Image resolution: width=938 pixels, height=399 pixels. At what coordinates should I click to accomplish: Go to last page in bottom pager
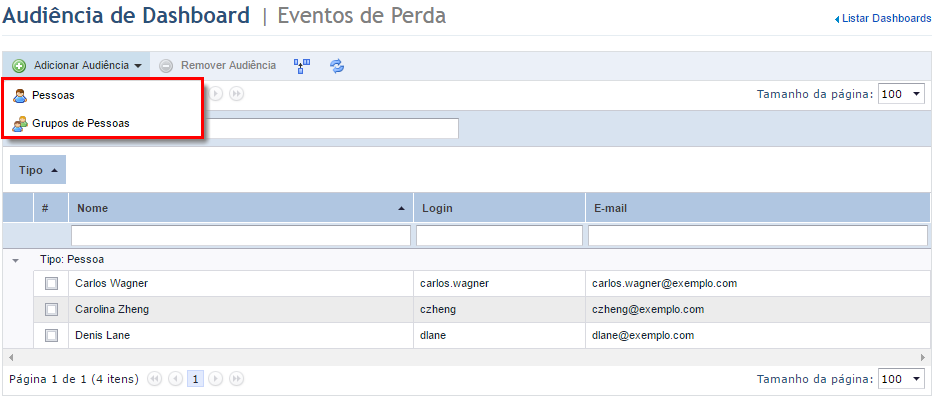pyautogui.click(x=237, y=379)
